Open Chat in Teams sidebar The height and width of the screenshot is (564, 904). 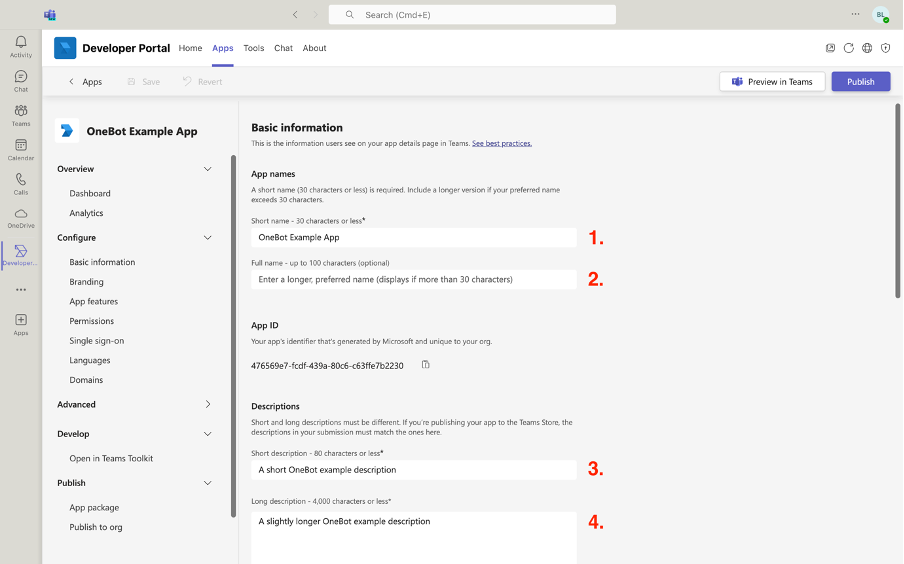[21, 81]
